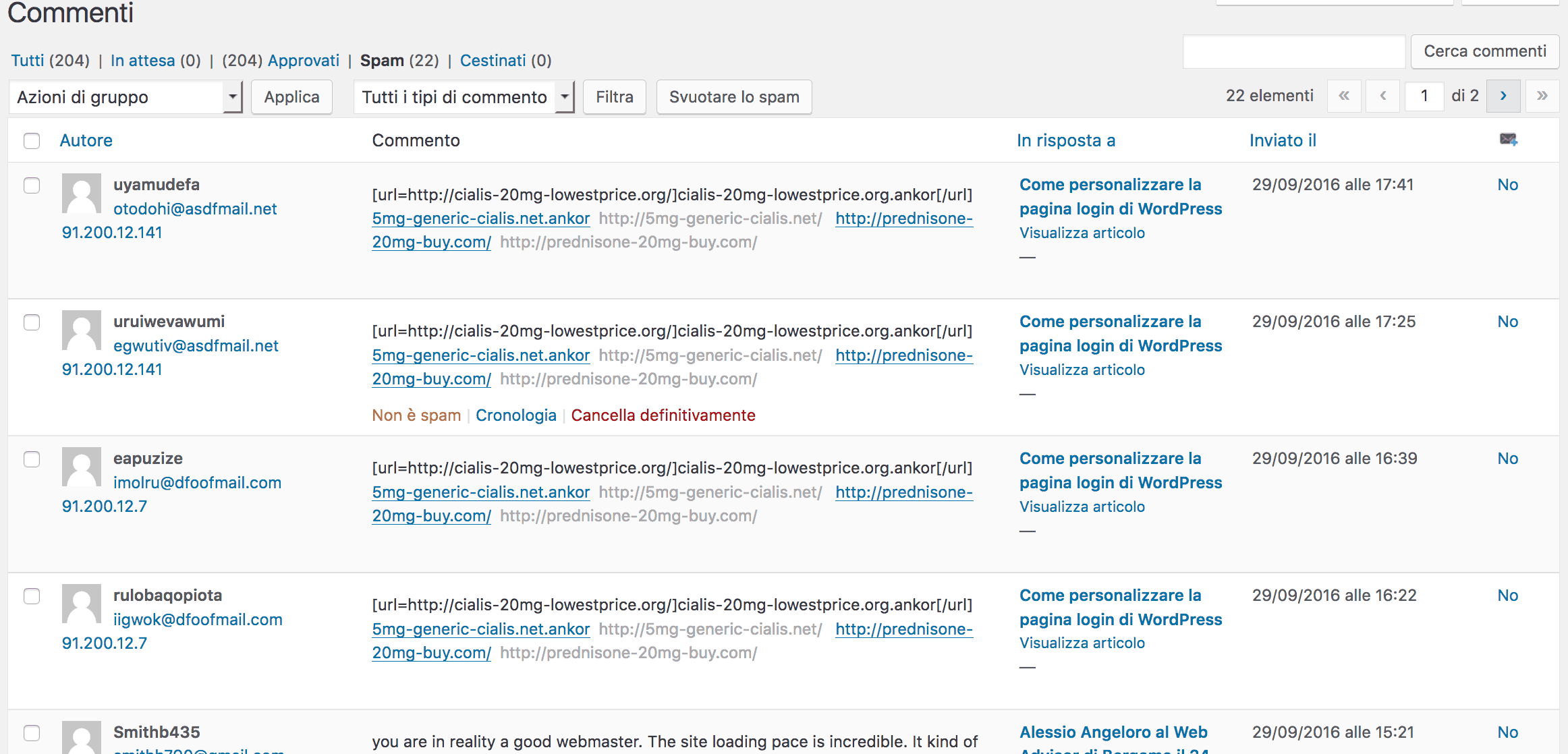Viewport: 1568px width, 754px height.
Task: Click author name Smithb435
Action: click(157, 732)
